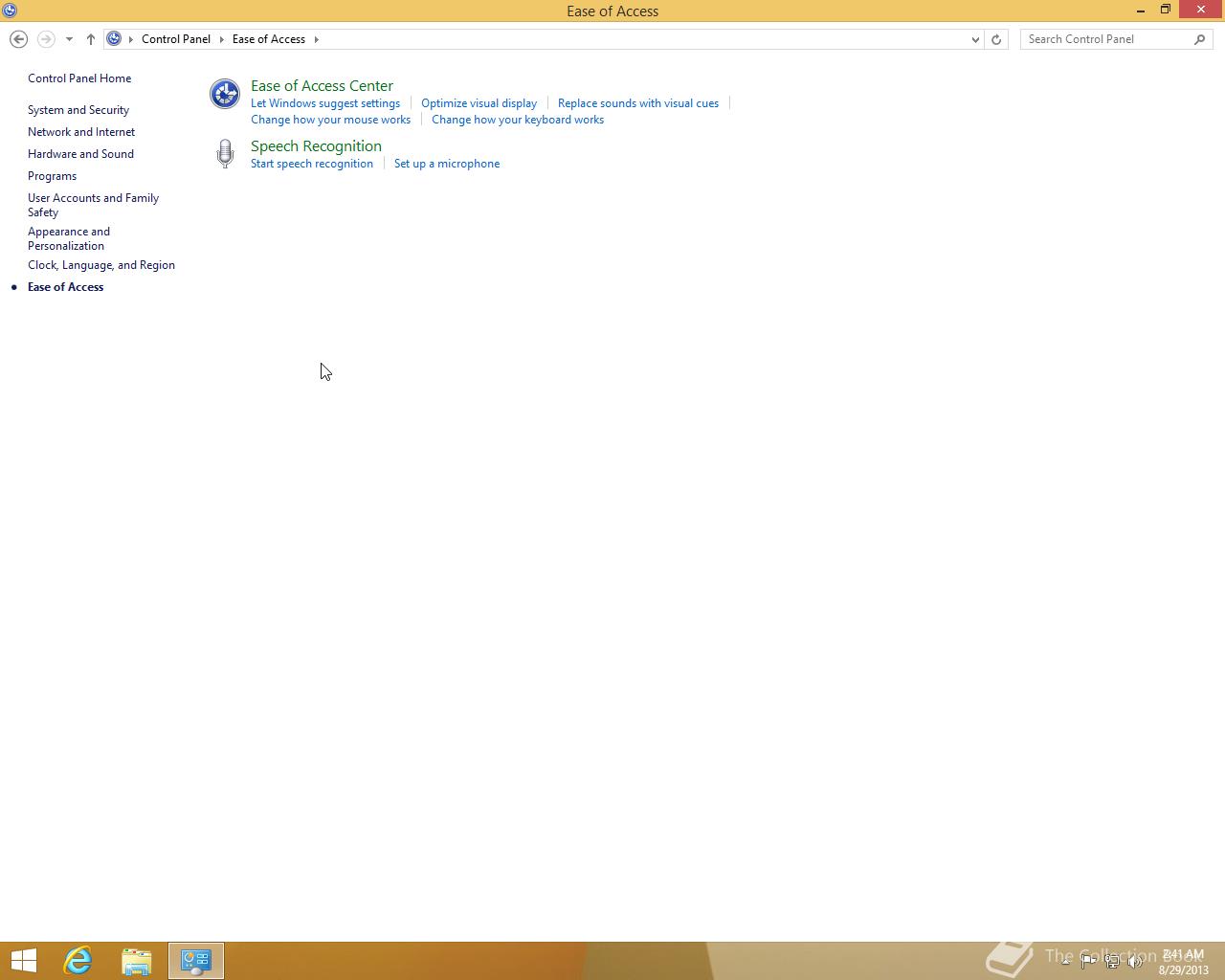Open the volume speaker tray icon
The width and height of the screenshot is (1225, 980).
(1136, 961)
